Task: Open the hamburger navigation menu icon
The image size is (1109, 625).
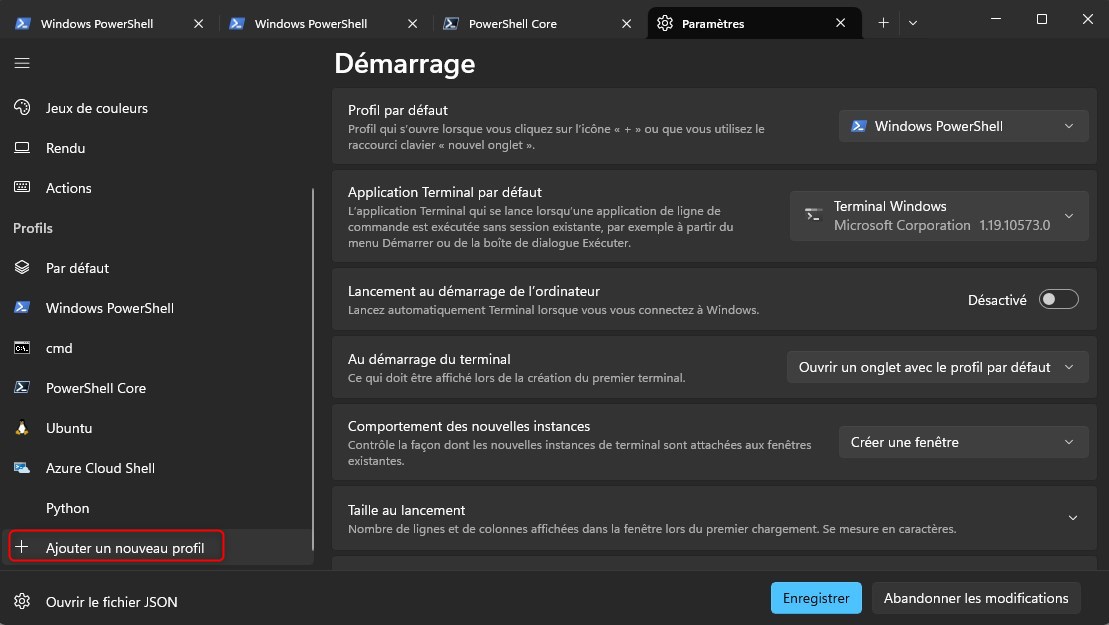Action: coord(22,63)
